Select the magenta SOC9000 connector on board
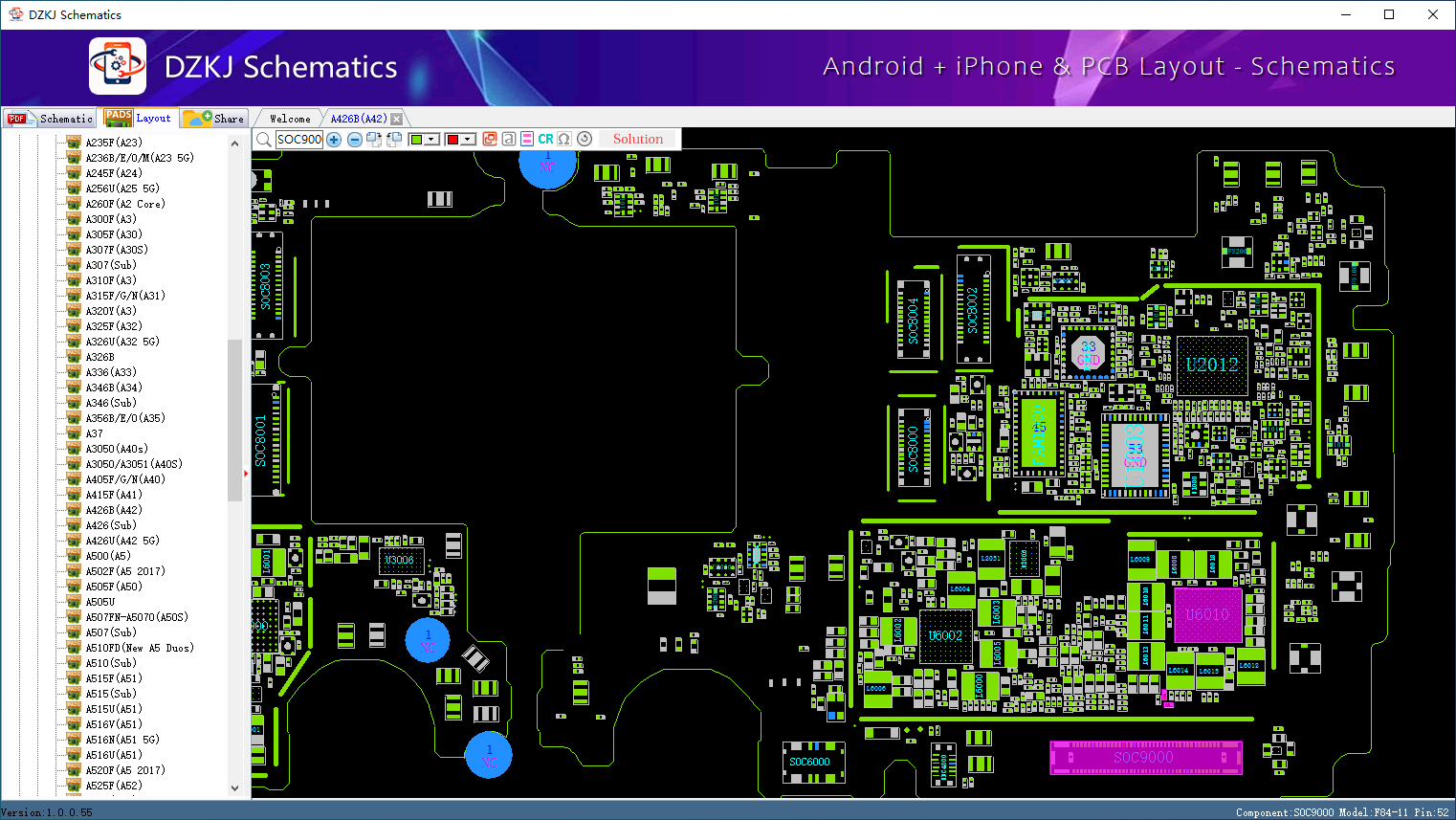This screenshot has width=1456, height=820. (1146, 758)
